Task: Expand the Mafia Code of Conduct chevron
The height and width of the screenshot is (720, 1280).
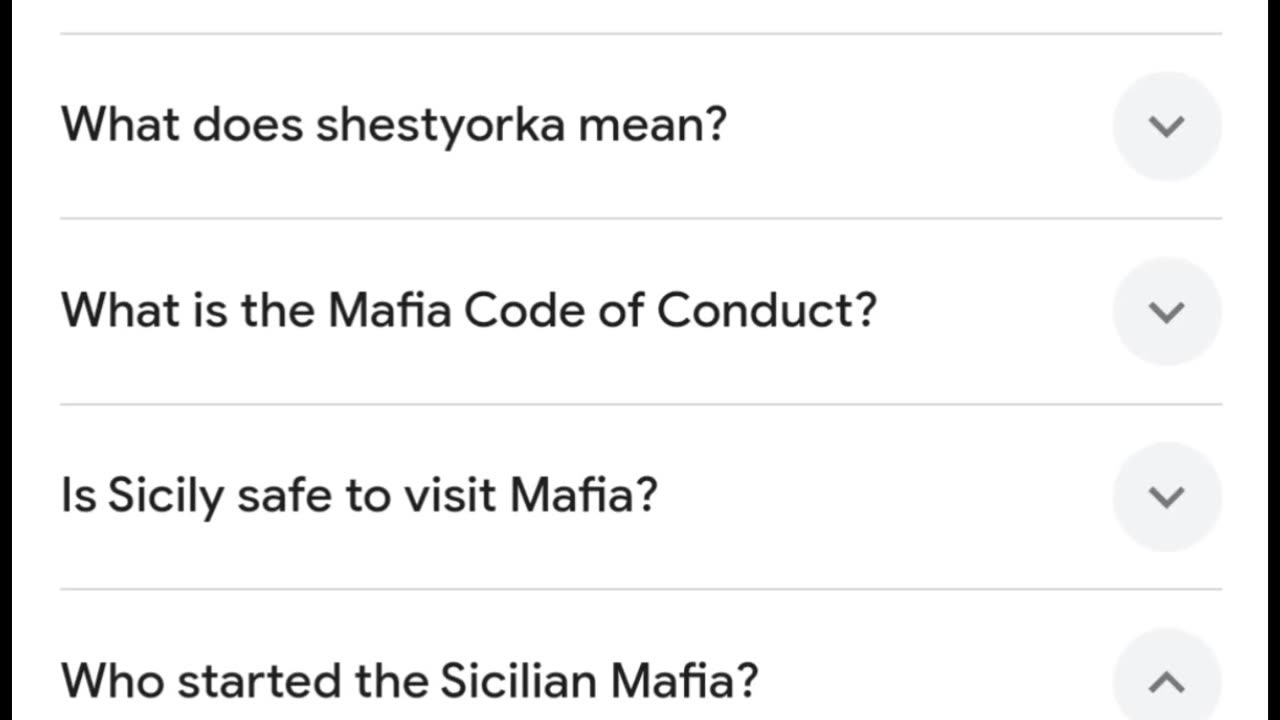Action: (1167, 311)
